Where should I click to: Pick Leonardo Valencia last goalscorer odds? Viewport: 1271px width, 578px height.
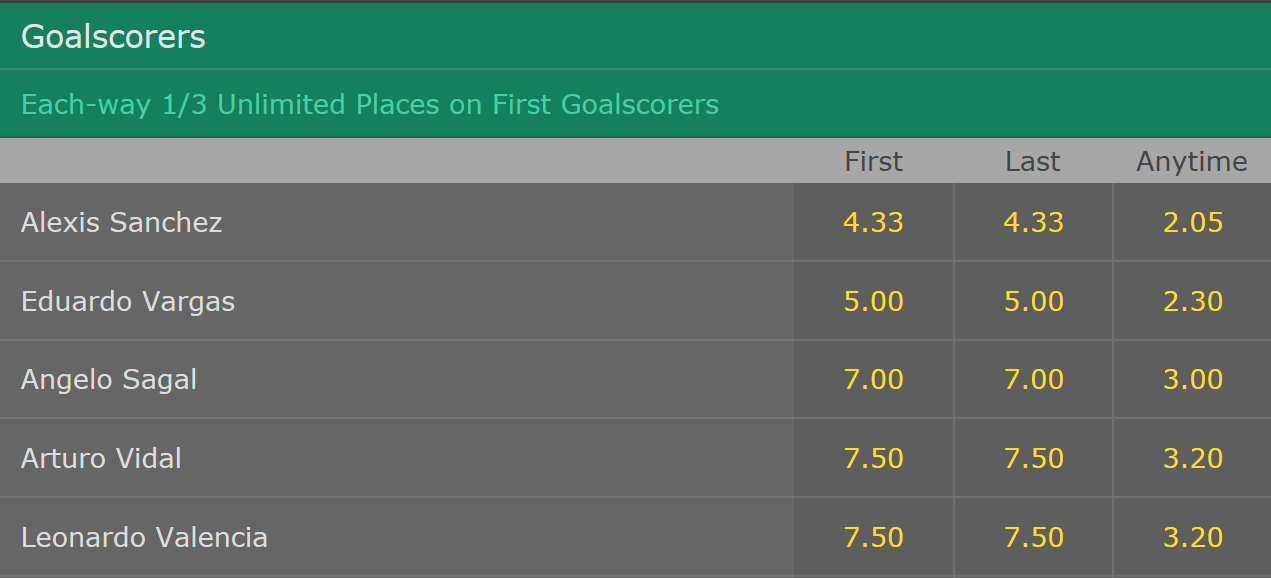click(x=1033, y=537)
